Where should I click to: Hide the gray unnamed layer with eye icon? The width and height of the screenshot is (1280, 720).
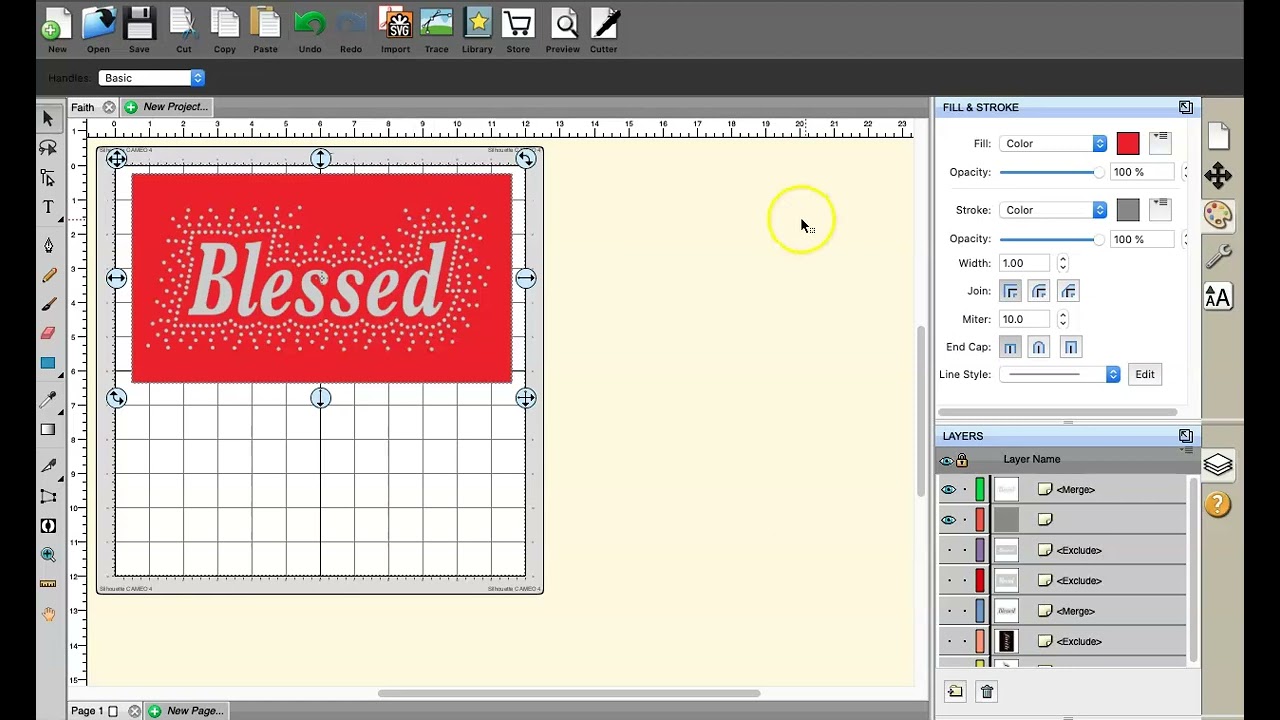point(948,520)
